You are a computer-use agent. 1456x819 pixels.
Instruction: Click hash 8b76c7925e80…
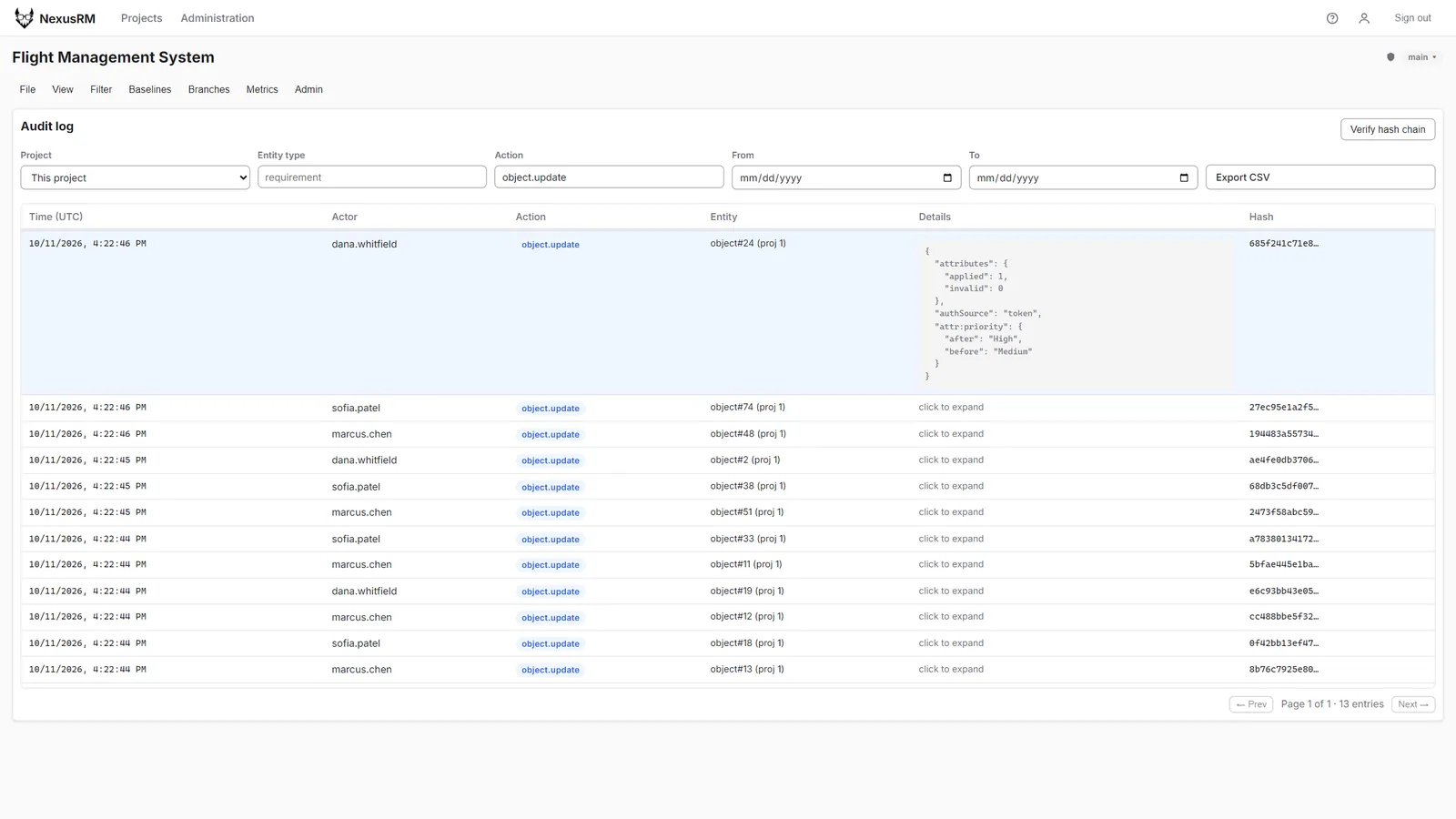[x=1283, y=670]
